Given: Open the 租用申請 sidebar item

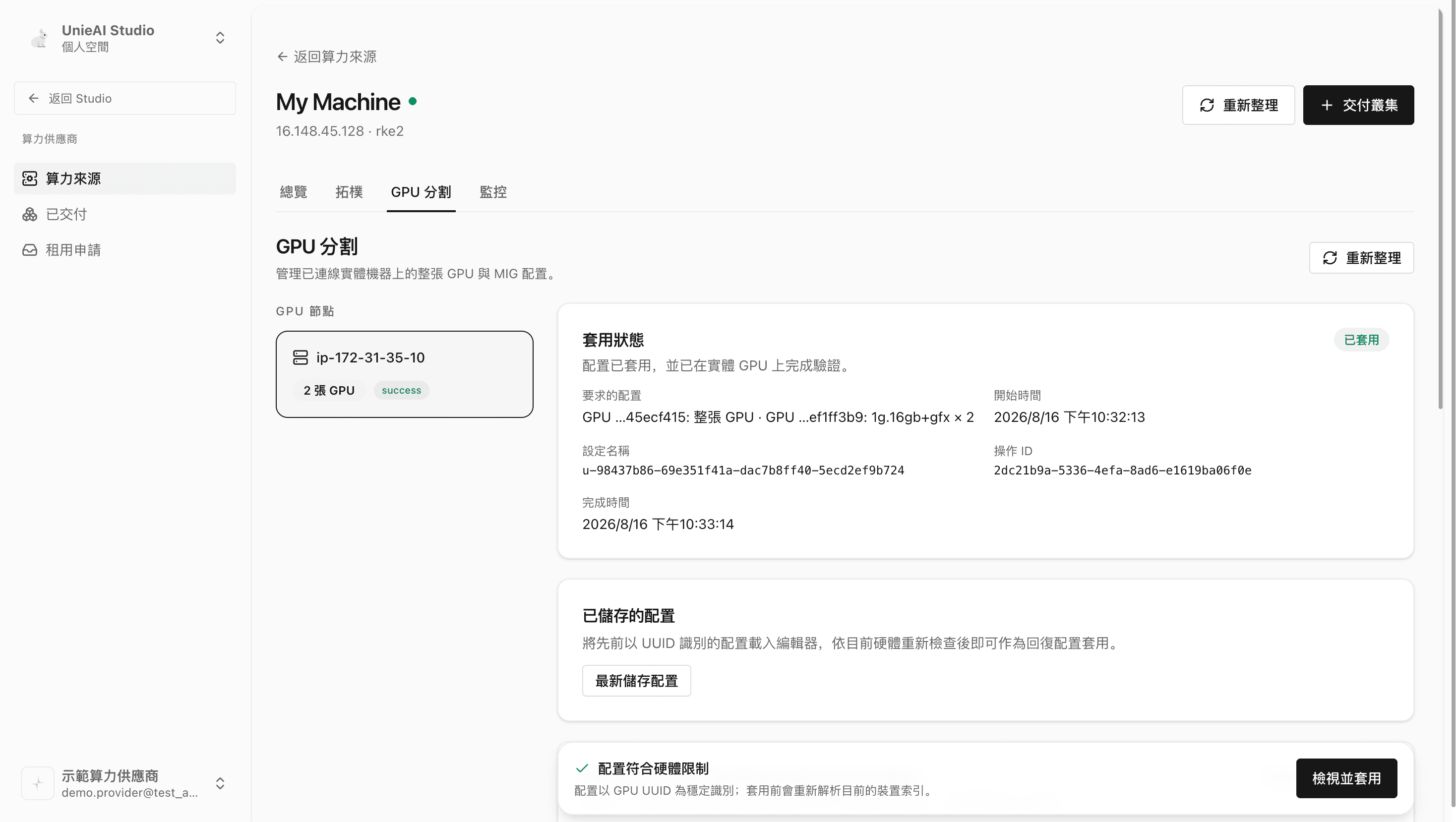Looking at the screenshot, I should point(125,250).
